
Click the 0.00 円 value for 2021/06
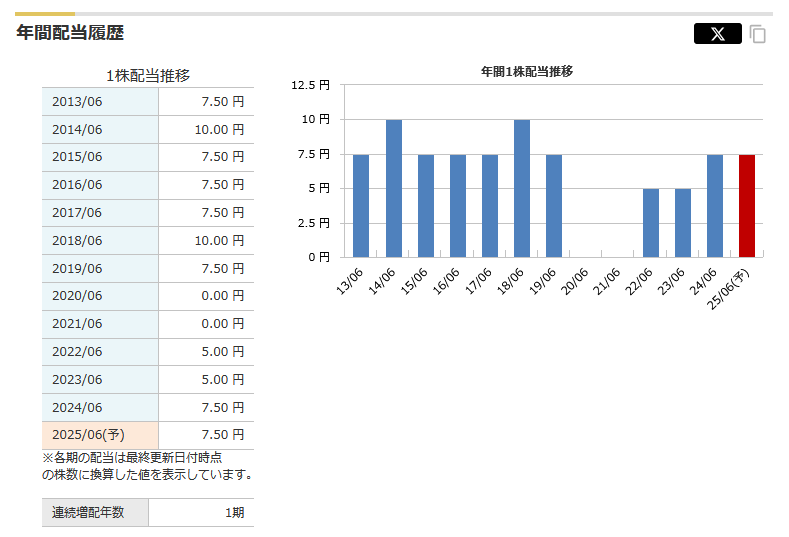pyautogui.click(x=206, y=325)
